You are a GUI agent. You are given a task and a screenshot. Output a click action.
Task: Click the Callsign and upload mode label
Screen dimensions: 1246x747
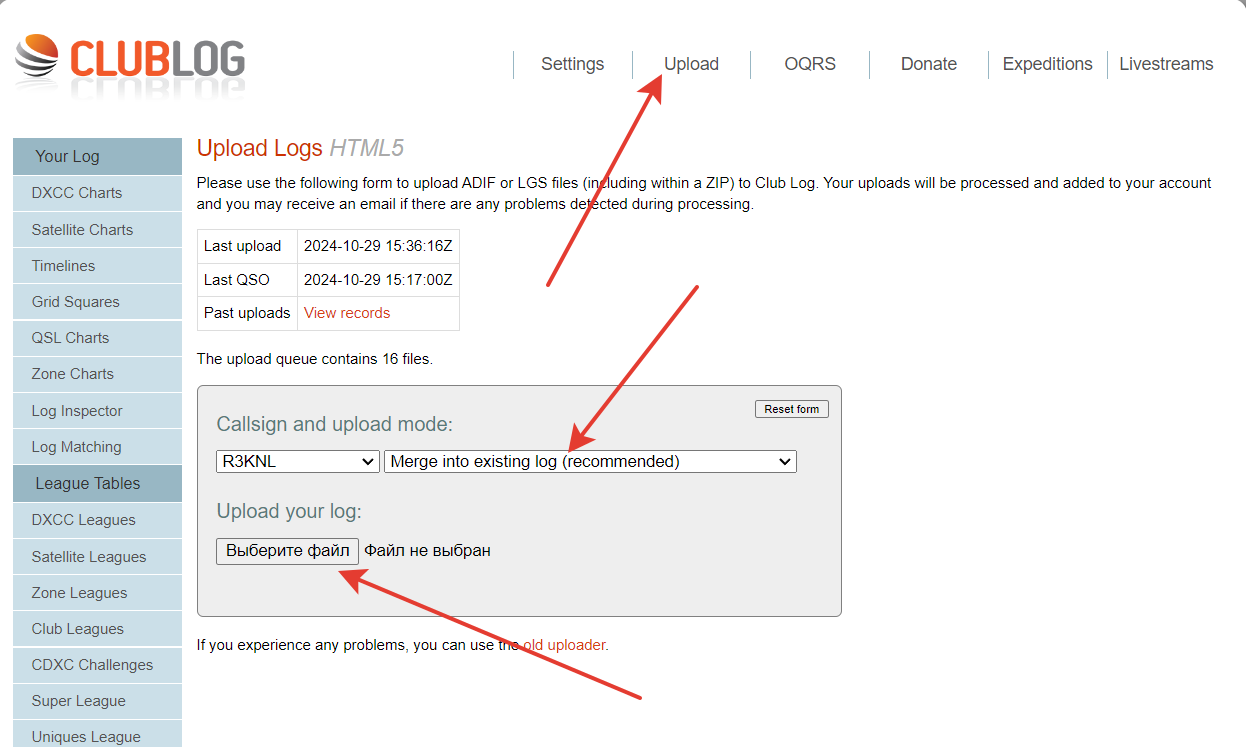tap(335, 424)
